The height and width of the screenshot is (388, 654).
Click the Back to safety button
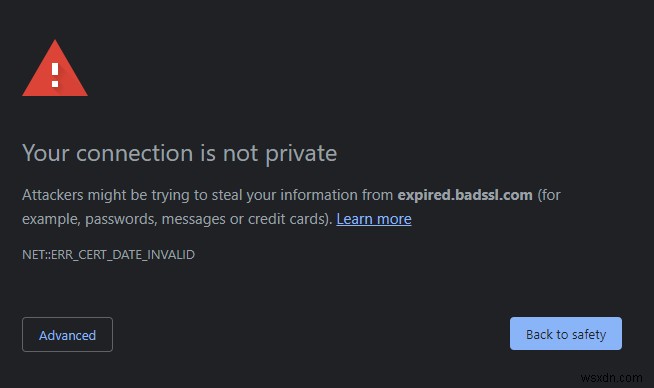click(566, 334)
